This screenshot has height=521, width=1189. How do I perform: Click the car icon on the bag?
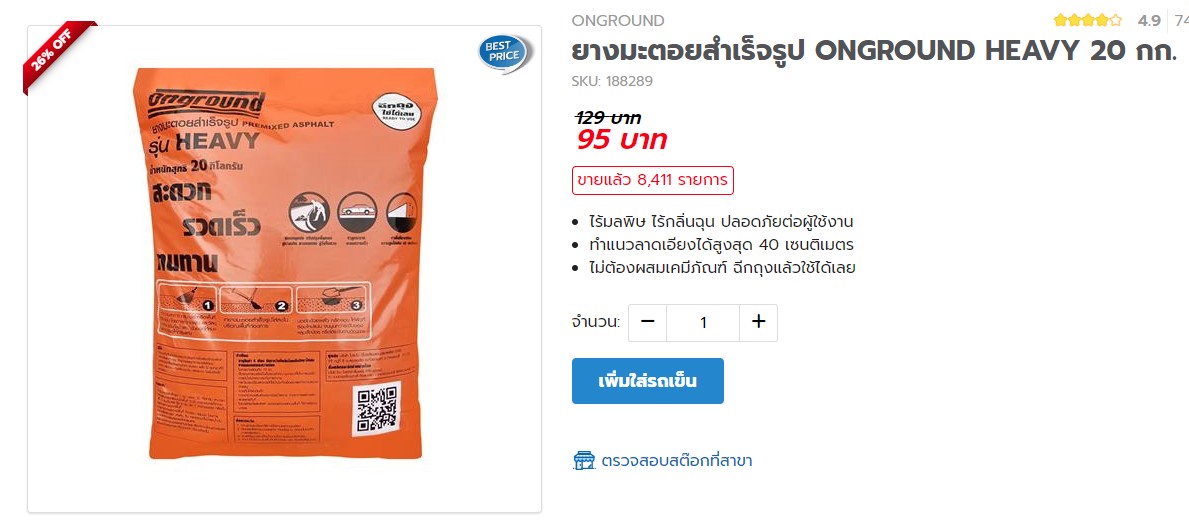click(356, 212)
